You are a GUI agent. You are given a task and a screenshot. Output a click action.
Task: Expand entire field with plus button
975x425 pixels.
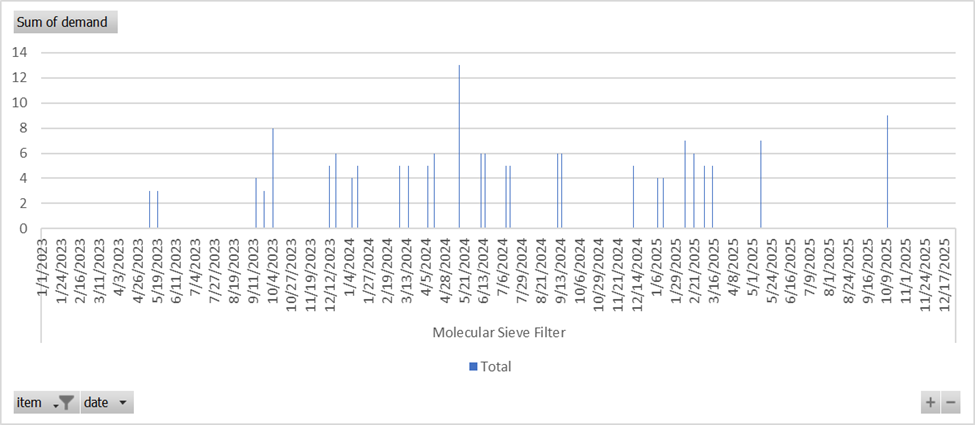pos(930,402)
